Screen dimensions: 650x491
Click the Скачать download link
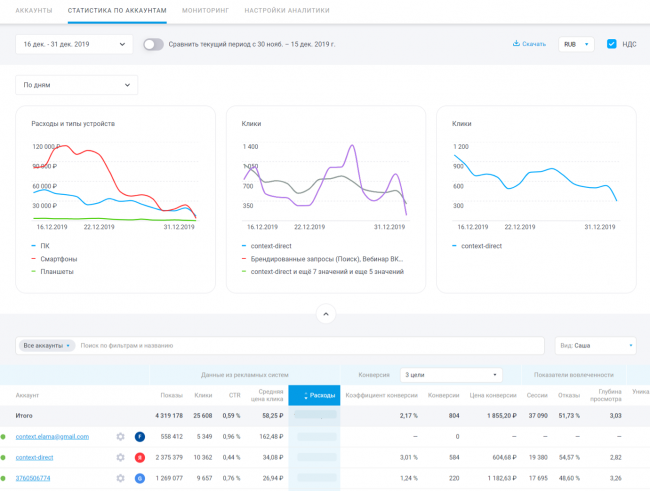coord(529,44)
